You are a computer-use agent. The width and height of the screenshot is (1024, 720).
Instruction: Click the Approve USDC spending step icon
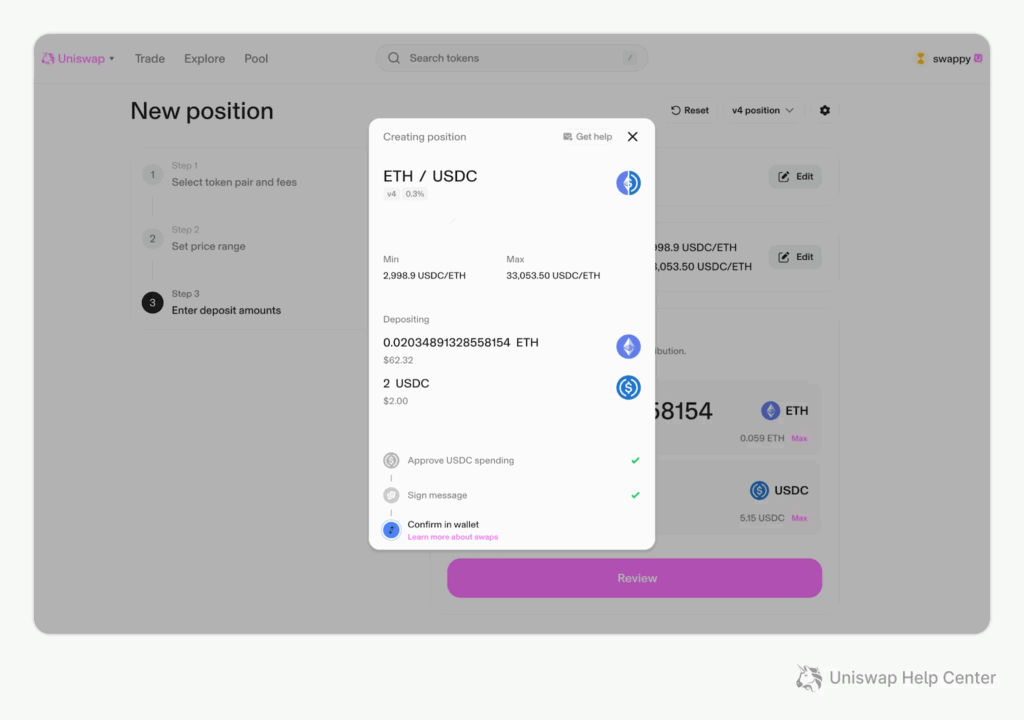coord(391,461)
